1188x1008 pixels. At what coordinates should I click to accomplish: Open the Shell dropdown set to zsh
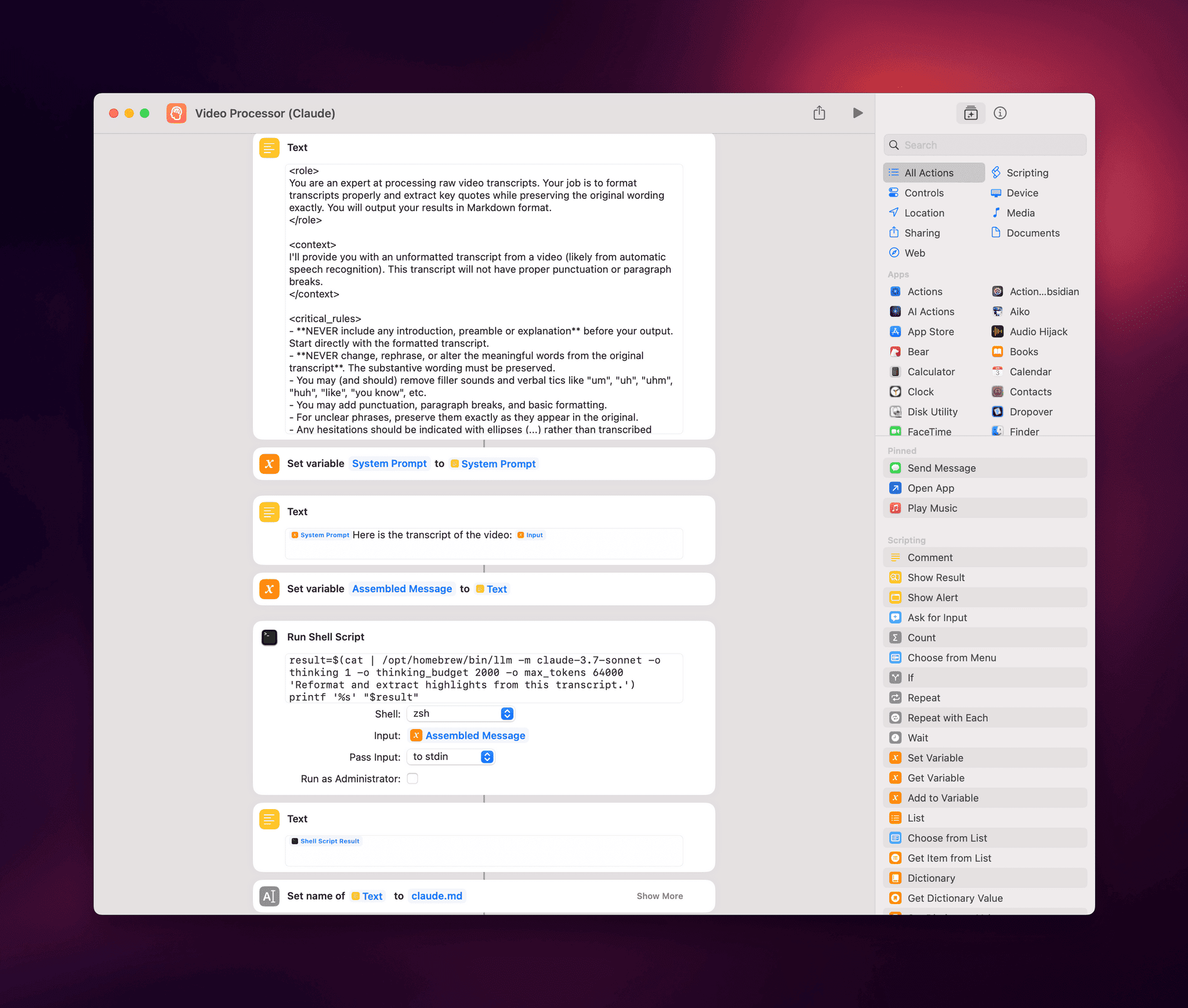461,713
